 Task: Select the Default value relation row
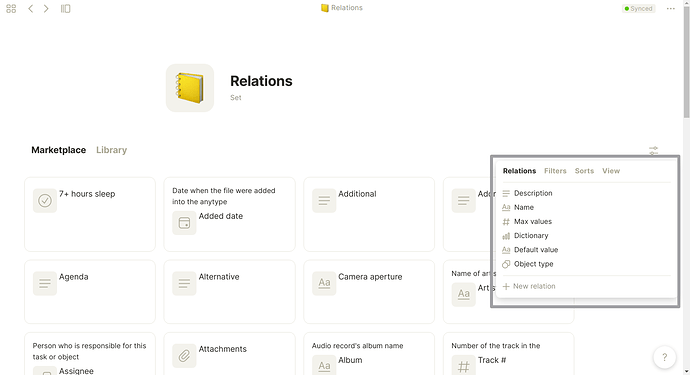click(586, 250)
